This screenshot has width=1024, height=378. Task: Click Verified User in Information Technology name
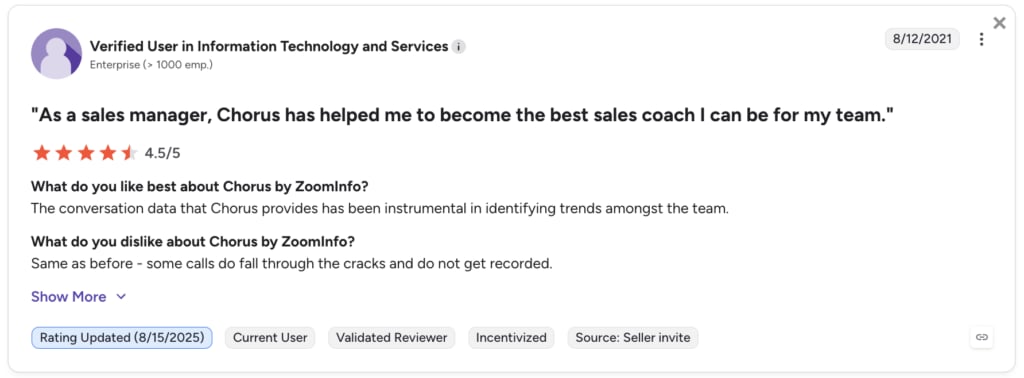pyautogui.click(x=269, y=46)
